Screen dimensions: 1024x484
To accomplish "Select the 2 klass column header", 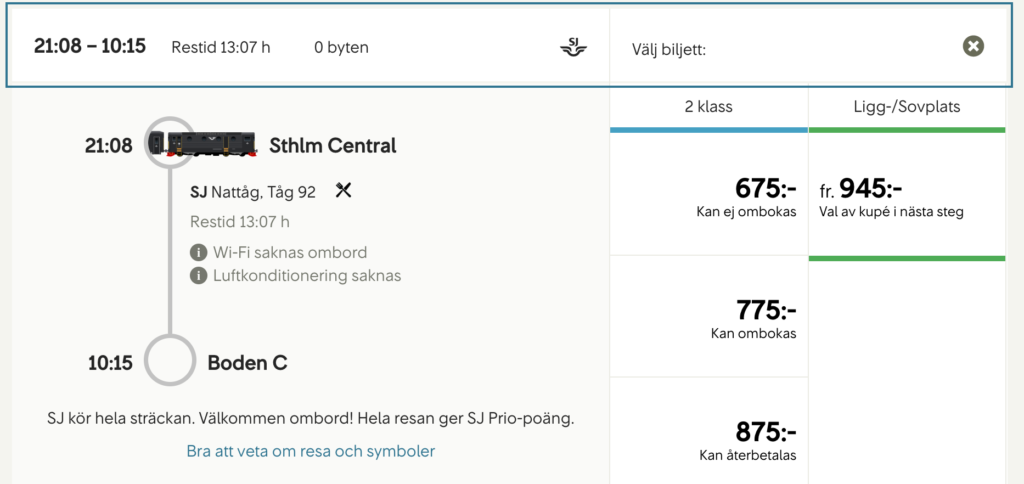I will pyautogui.click(x=709, y=107).
